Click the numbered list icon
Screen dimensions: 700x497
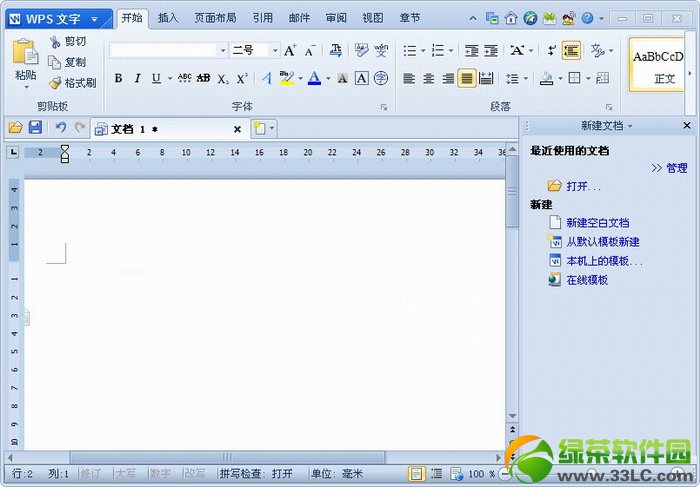click(438, 50)
